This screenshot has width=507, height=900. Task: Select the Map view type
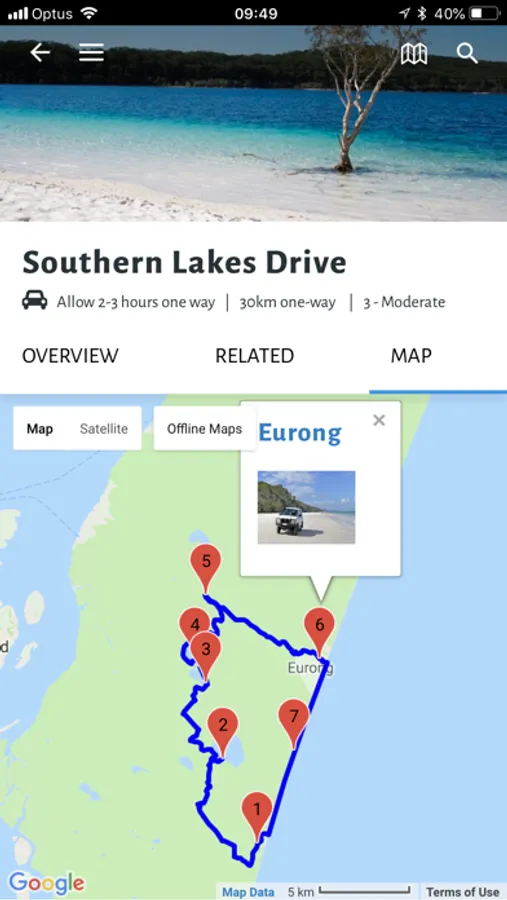[x=40, y=429]
